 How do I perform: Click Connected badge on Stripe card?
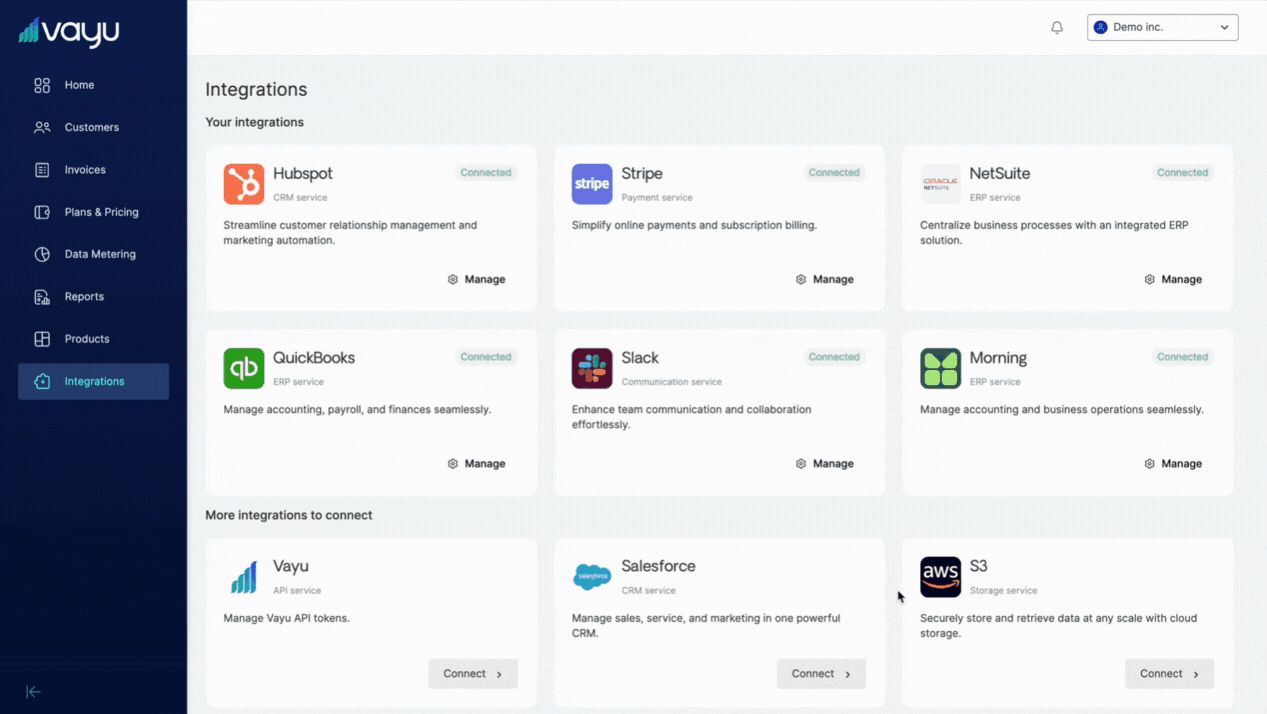(834, 173)
